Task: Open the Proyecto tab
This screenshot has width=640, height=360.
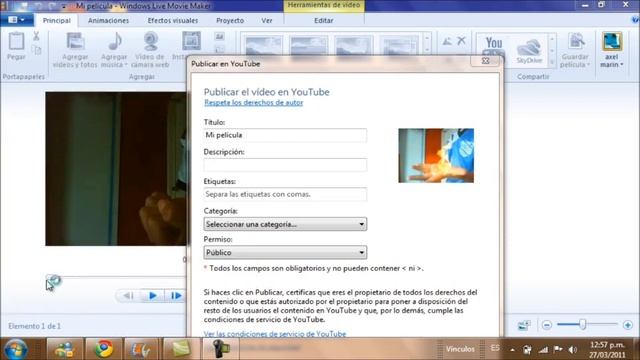Action: point(230,20)
